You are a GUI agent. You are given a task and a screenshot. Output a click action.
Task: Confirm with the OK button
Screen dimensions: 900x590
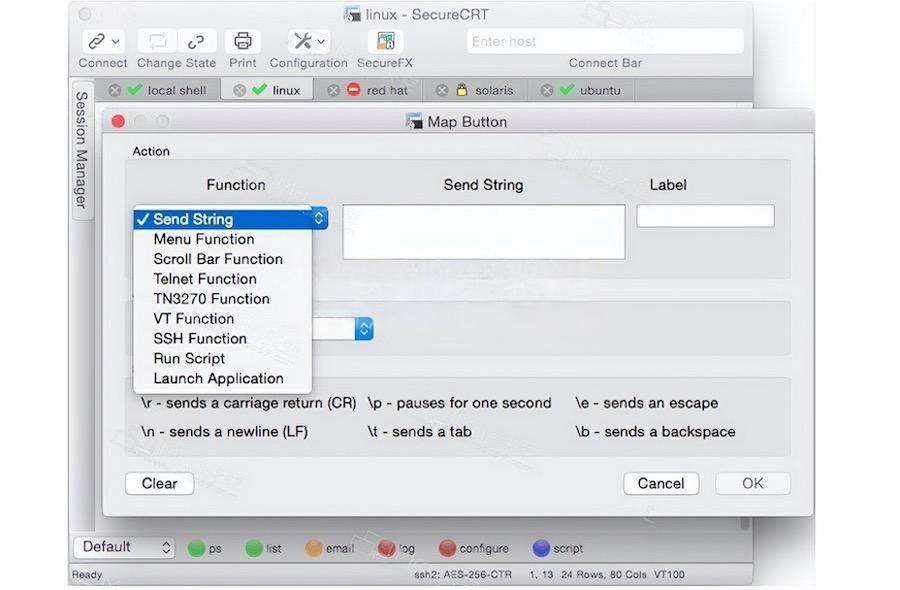[753, 483]
